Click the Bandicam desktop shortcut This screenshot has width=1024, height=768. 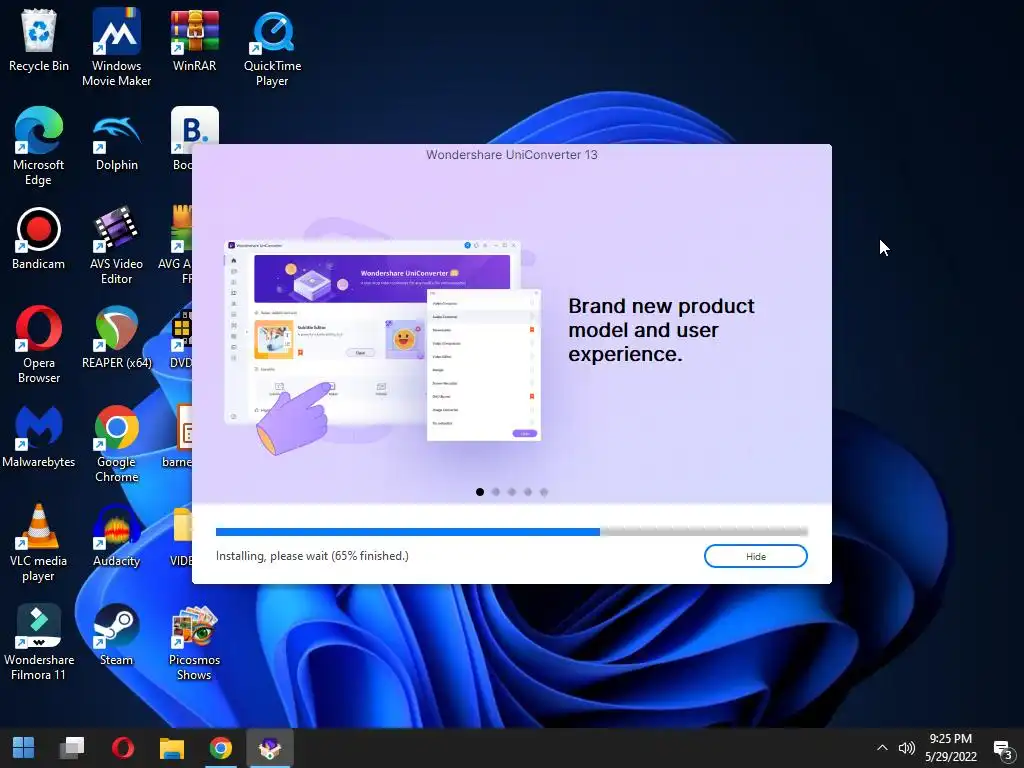click(x=39, y=238)
